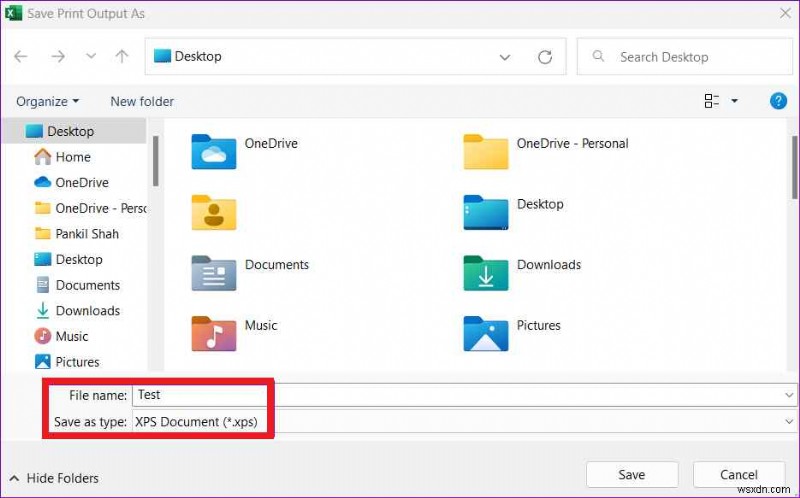Expand File name history dropdown arrow
The height and width of the screenshot is (498, 800).
pyautogui.click(x=789, y=395)
